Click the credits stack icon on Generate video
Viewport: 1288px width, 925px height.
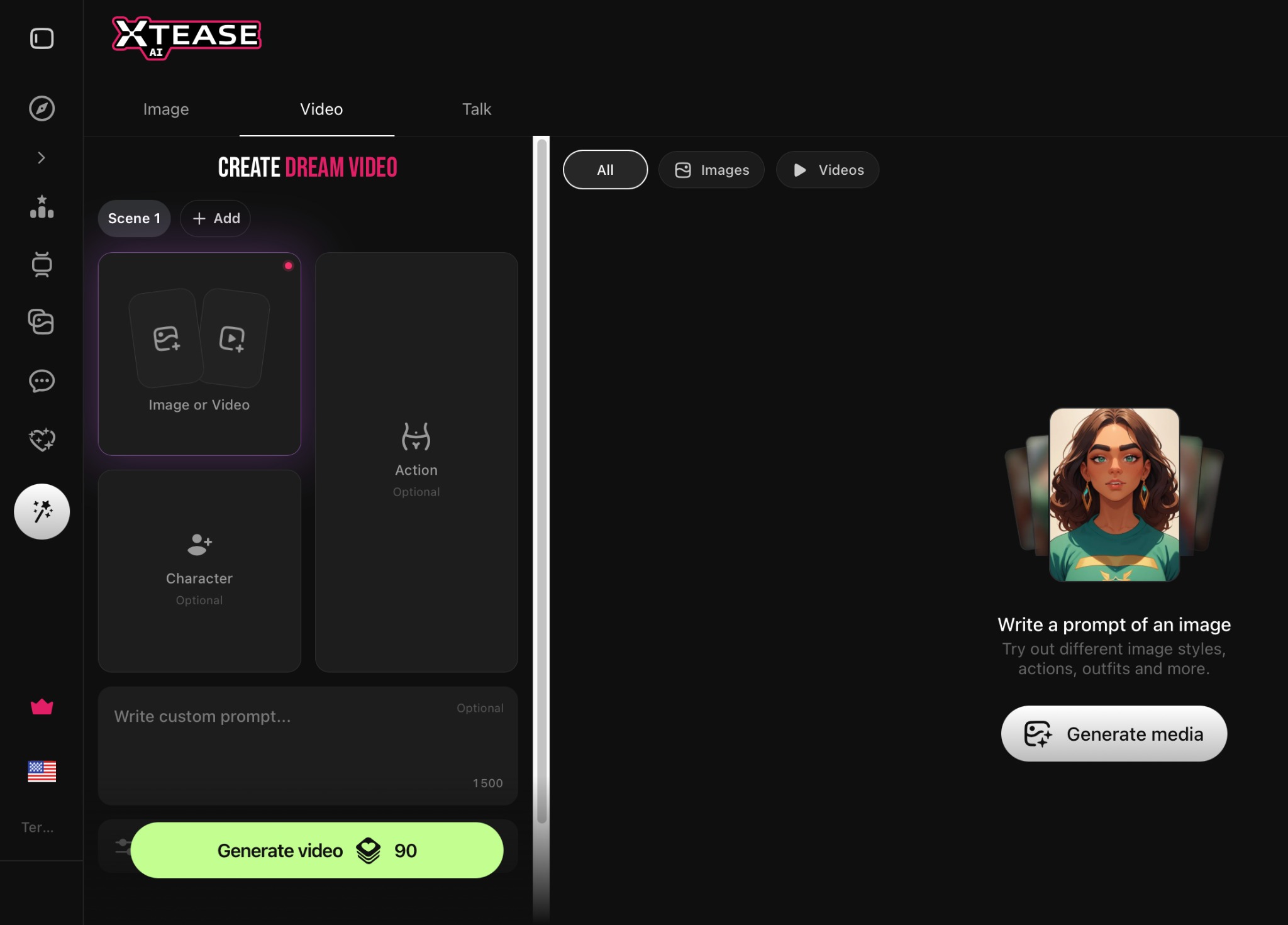[x=369, y=851]
